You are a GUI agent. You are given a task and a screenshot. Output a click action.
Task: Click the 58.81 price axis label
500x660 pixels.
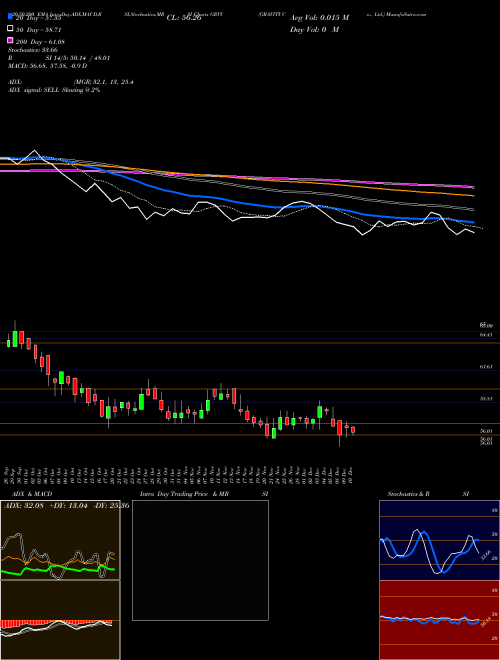486,398
